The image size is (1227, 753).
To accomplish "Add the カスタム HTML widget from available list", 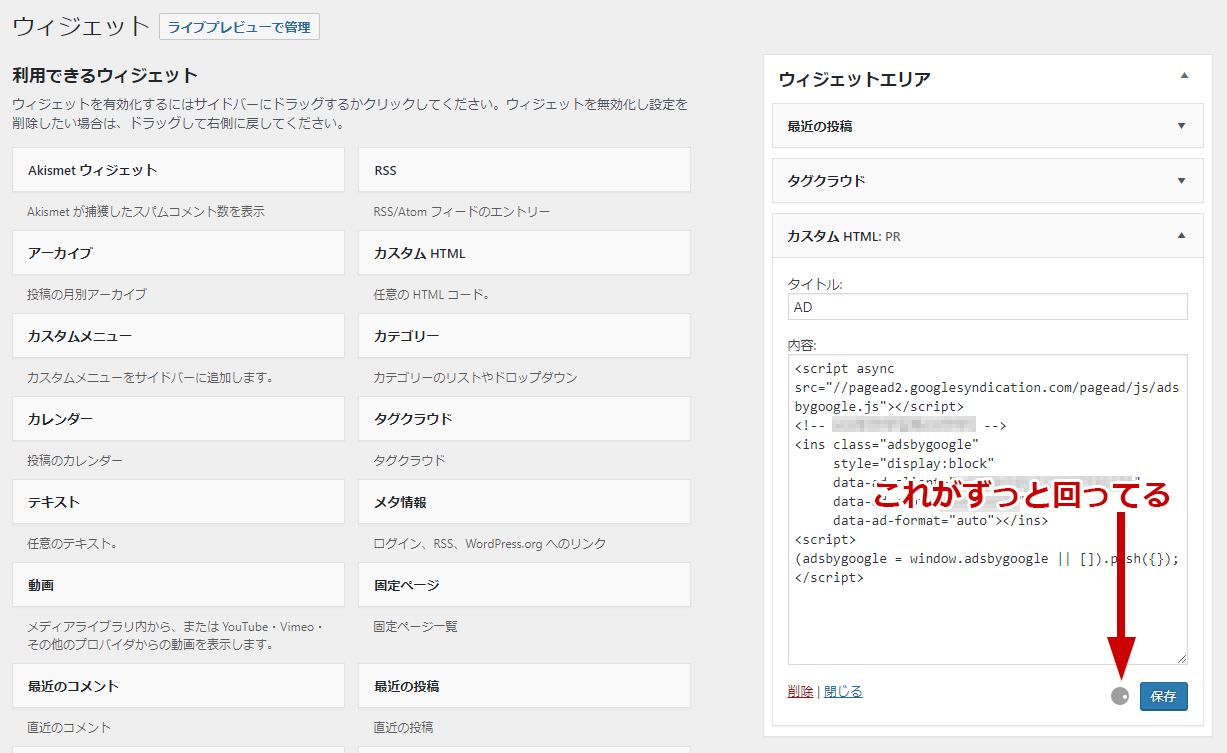I will tap(524, 253).
